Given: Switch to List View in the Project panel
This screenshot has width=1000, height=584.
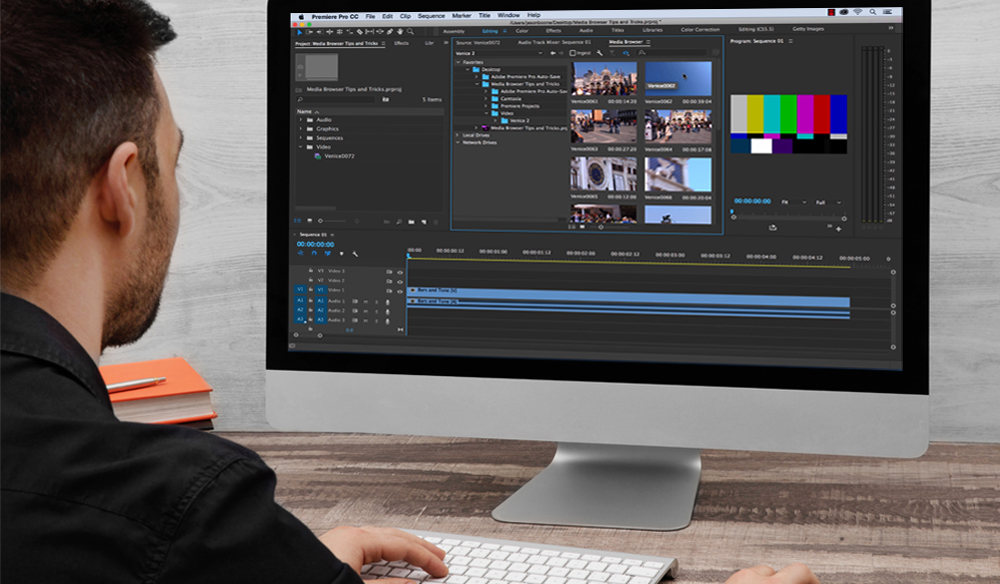Looking at the screenshot, I should [298, 222].
